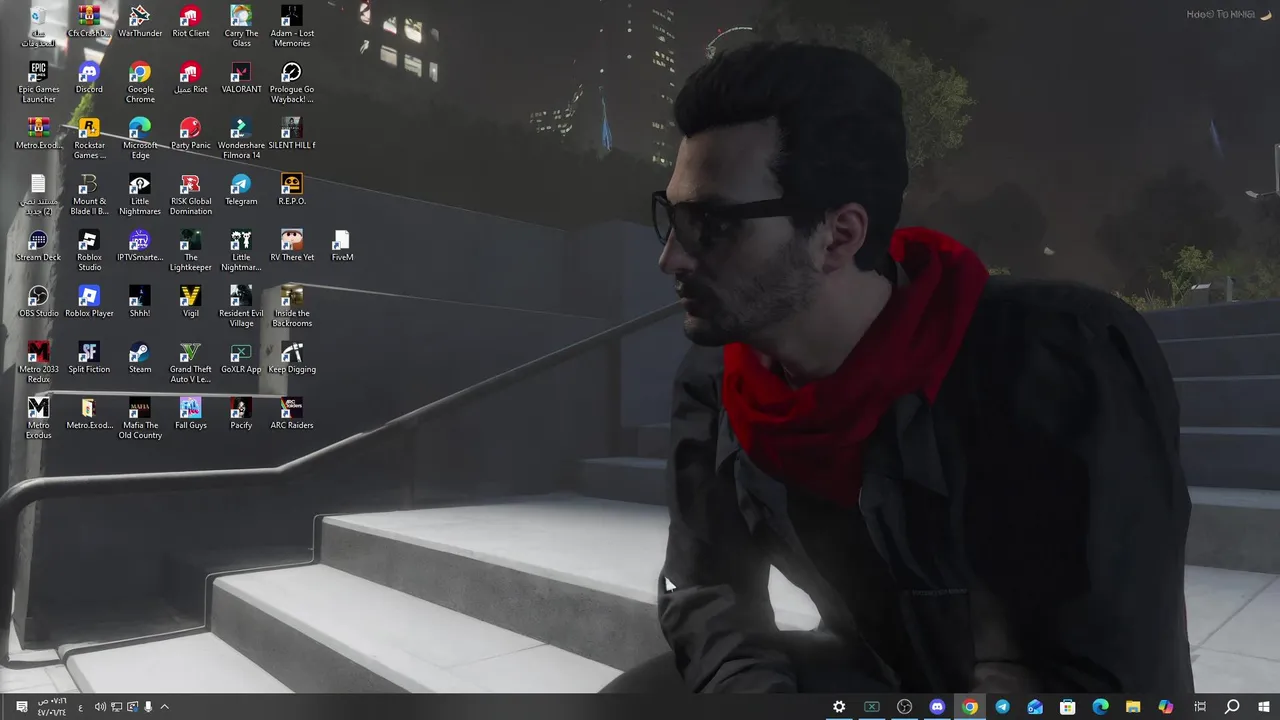This screenshot has width=1280, height=720.
Task: Select the Fall Guys desktop icon
Action: [190, 414]
